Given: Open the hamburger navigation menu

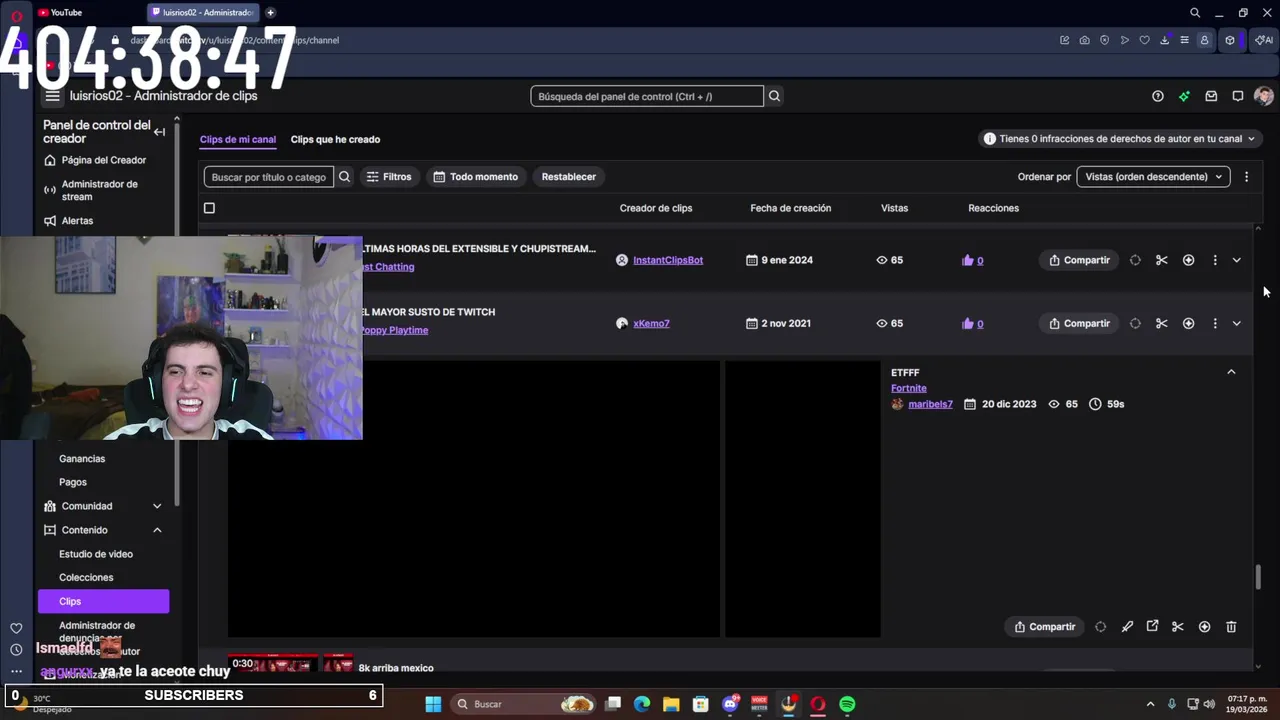Looking at the screenshot, I should coord(52,96).
